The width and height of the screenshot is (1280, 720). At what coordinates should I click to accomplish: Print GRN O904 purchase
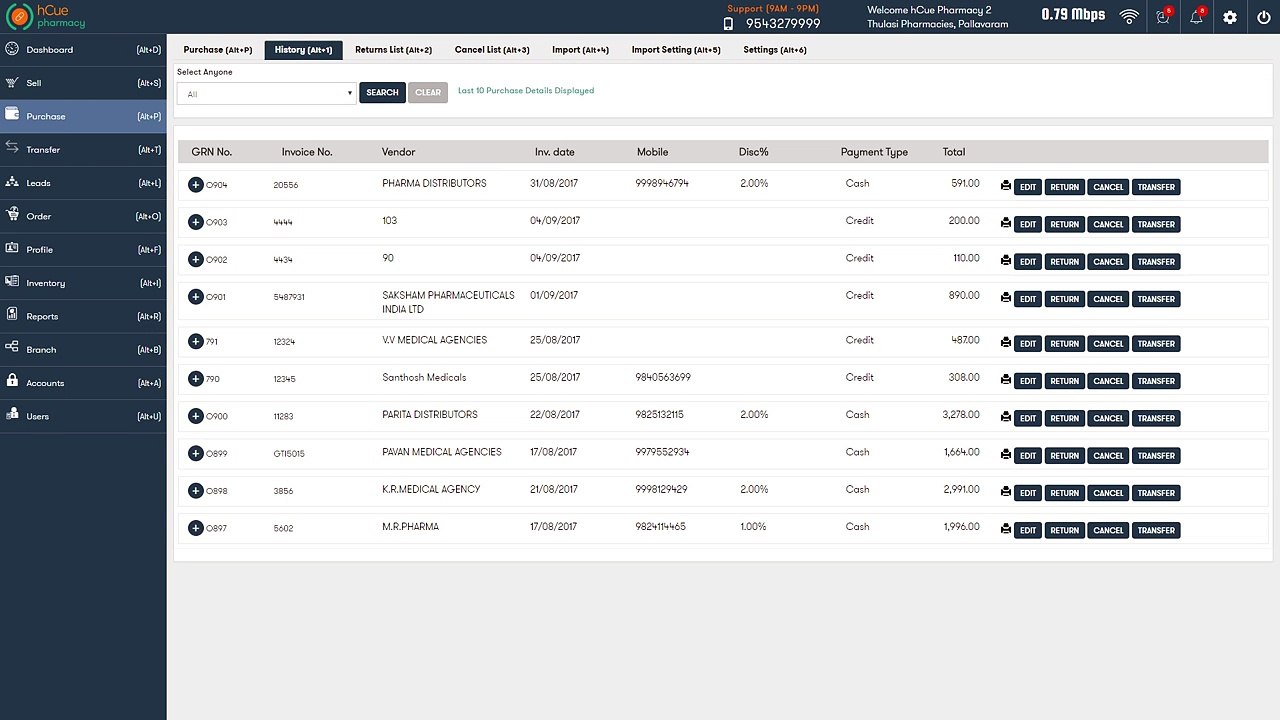(x=1006, y=187)
